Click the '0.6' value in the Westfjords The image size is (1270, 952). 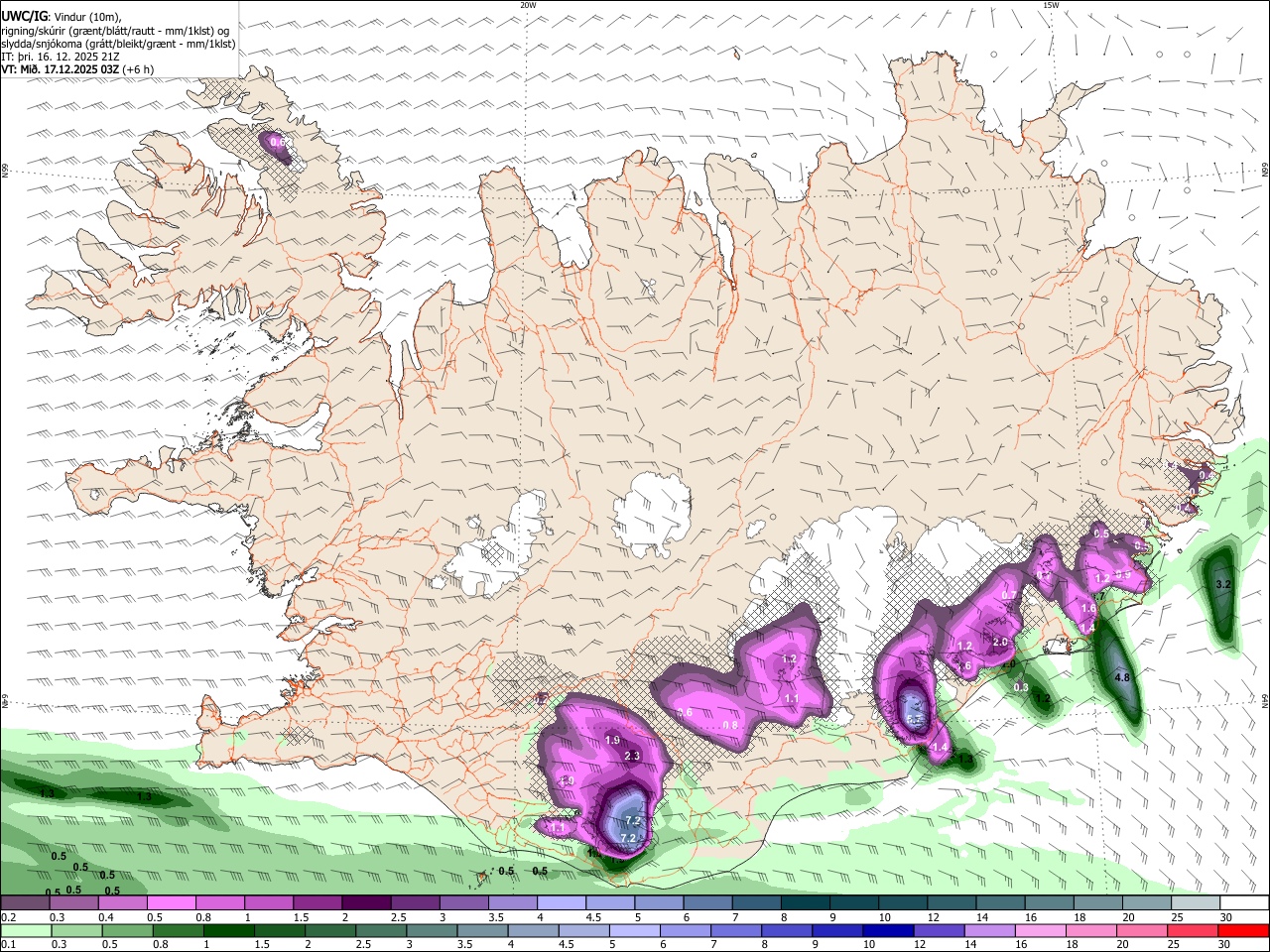[x=279, y=143]
